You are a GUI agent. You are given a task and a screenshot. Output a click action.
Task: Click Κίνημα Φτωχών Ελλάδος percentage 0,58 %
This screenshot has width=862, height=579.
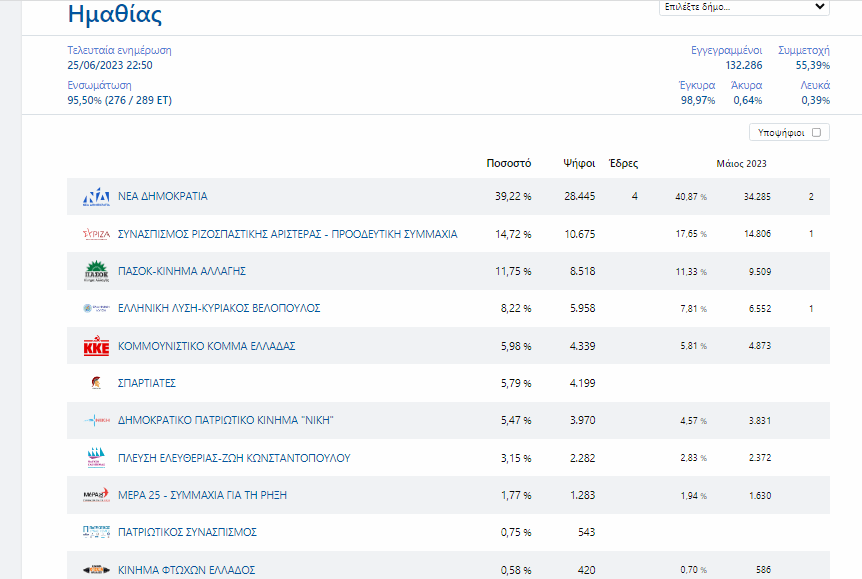point(516,570)
